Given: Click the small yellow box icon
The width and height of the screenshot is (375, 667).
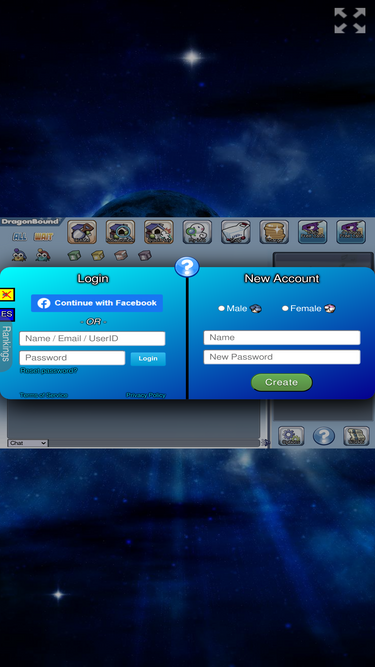Looking at the screenshot, I should point(98,255).
